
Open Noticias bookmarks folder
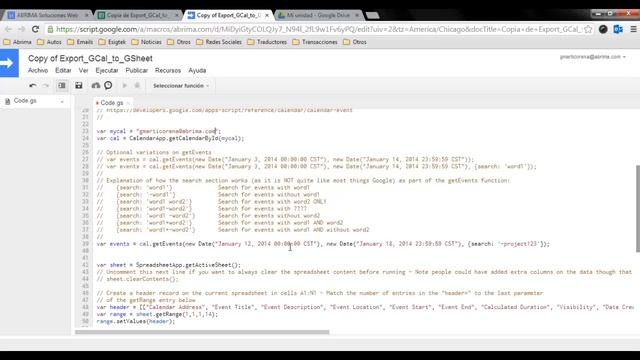147,42
